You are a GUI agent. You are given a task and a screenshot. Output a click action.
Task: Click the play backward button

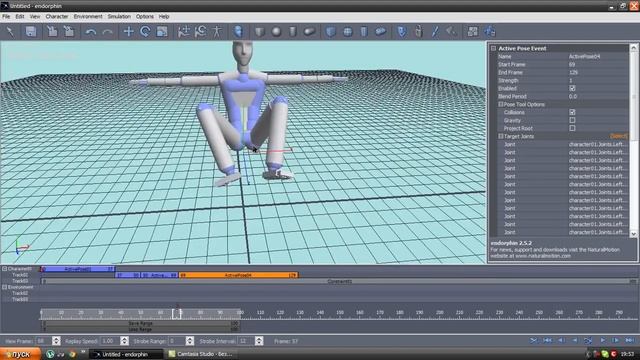(x=575, y=340)
